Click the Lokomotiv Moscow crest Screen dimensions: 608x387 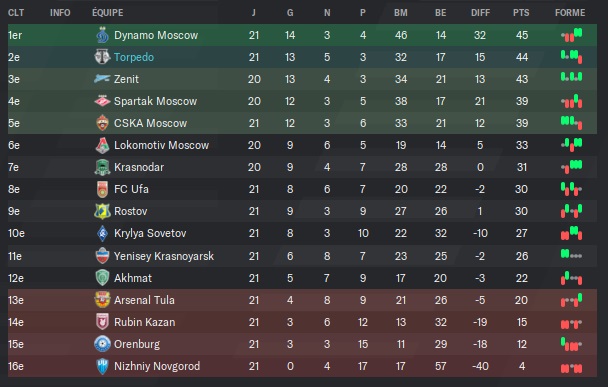tap(102, 145)
